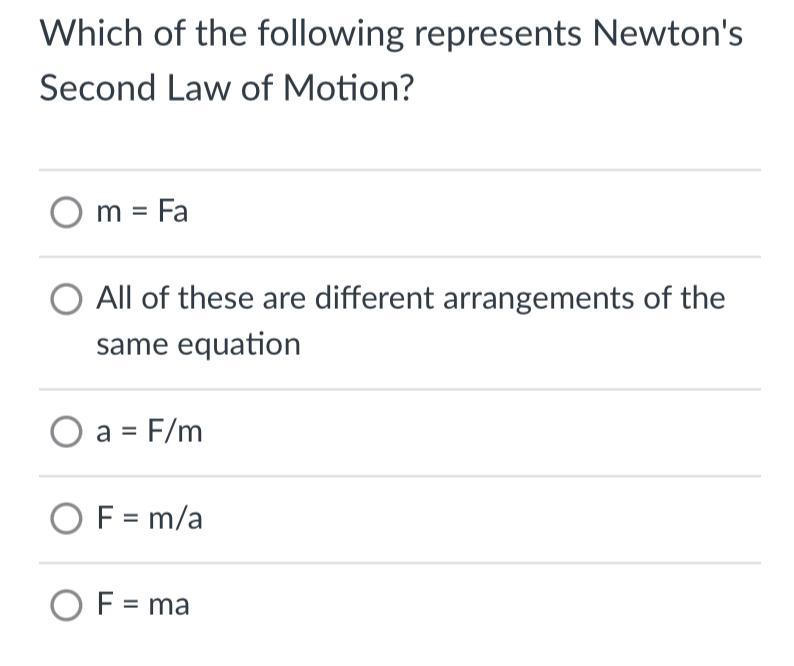The height and width of the screenshot is (666, 794).
Task: Click the question line 'Which of the following represents'
Action: coord(311,34)
